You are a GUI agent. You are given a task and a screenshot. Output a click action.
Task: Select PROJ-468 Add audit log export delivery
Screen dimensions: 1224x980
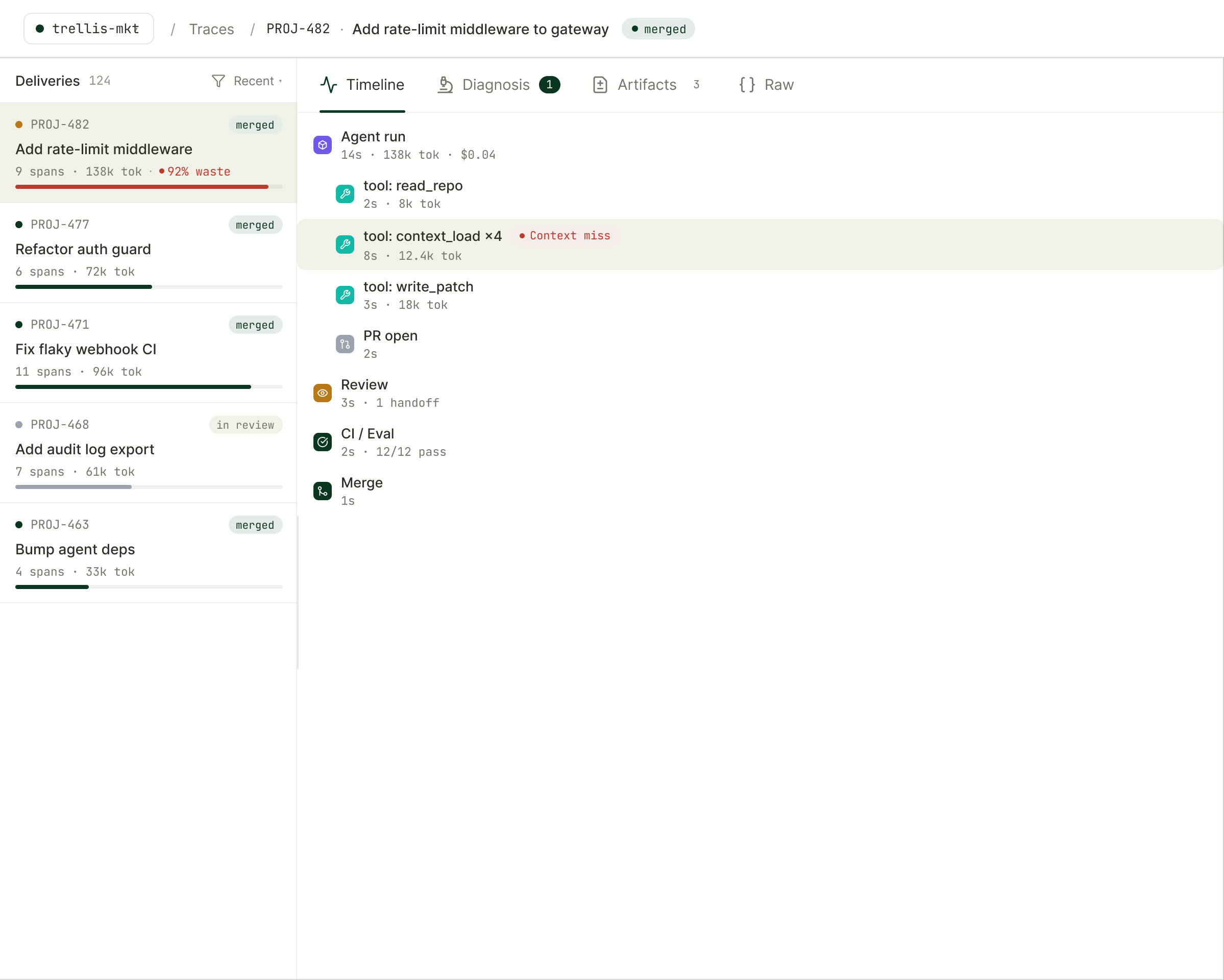click(148, 453)
